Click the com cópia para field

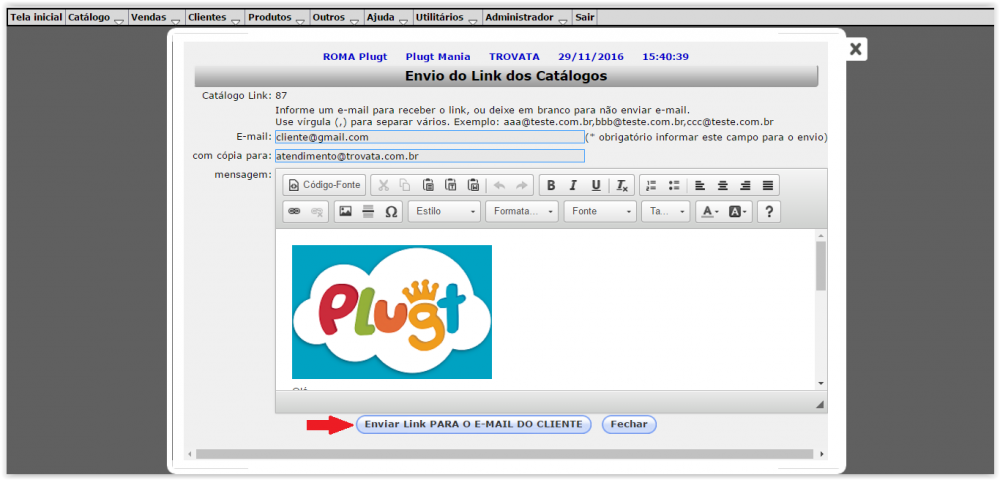tap(430, 156)
